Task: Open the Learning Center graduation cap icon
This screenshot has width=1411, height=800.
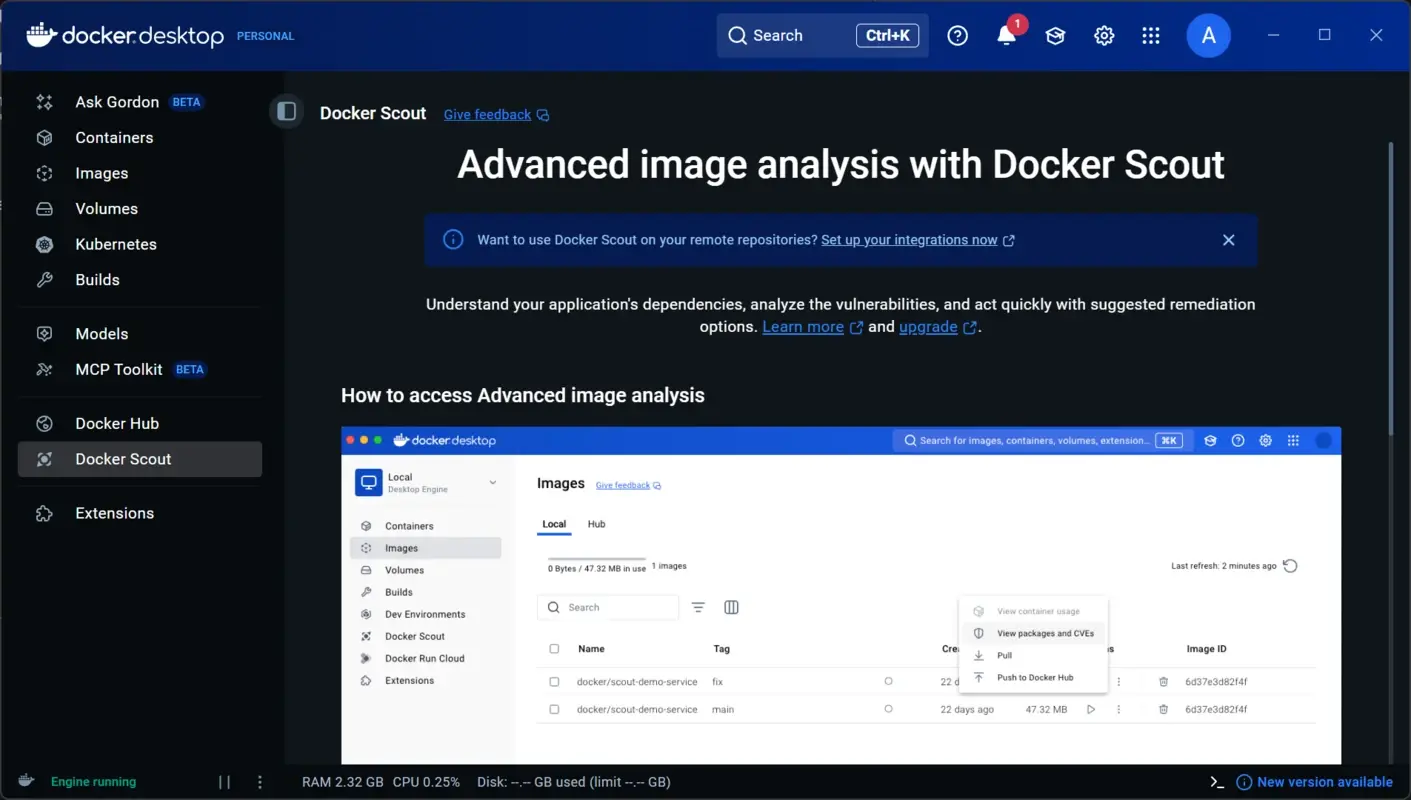Action: (x=1055, y=35)
